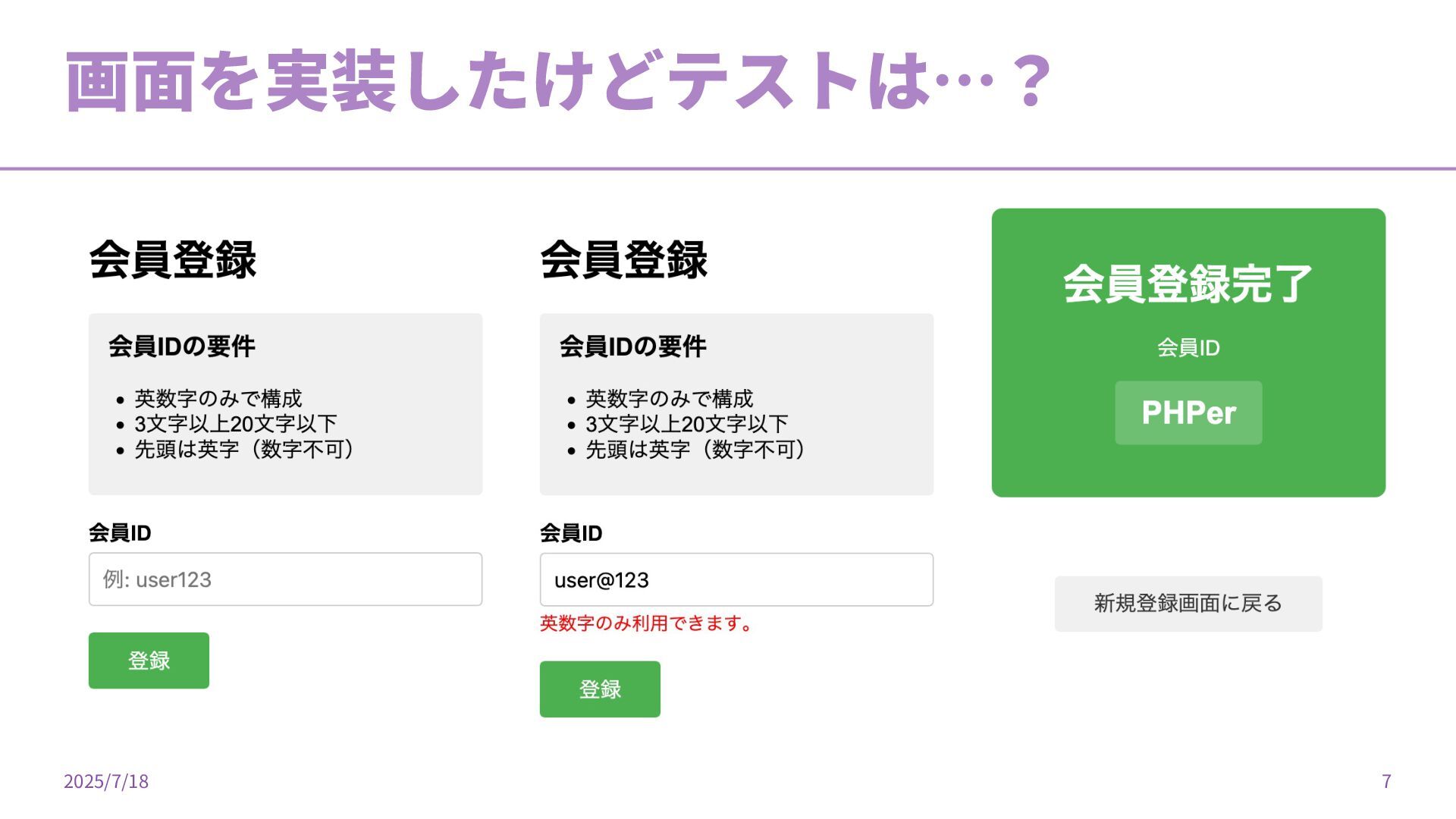Click the 会員登録 heading above the error form
The image size is (1456, 819).
pos(623,259)
